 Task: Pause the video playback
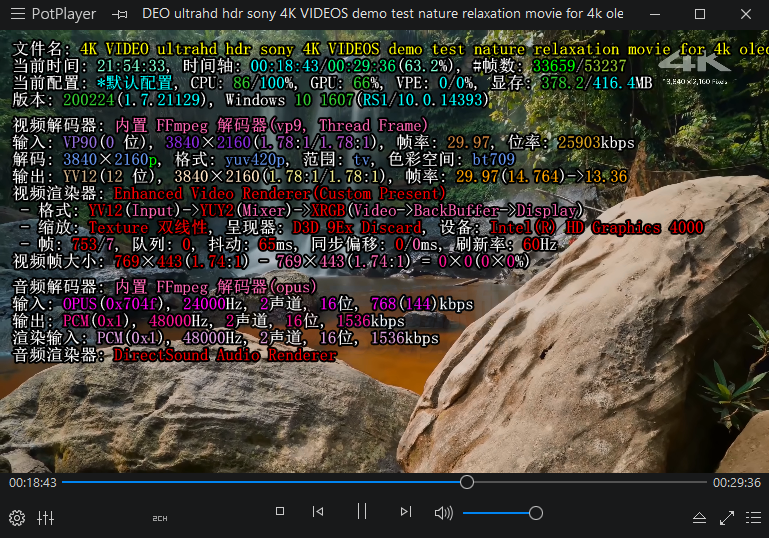pyautogui.click(x=362, y=511)
